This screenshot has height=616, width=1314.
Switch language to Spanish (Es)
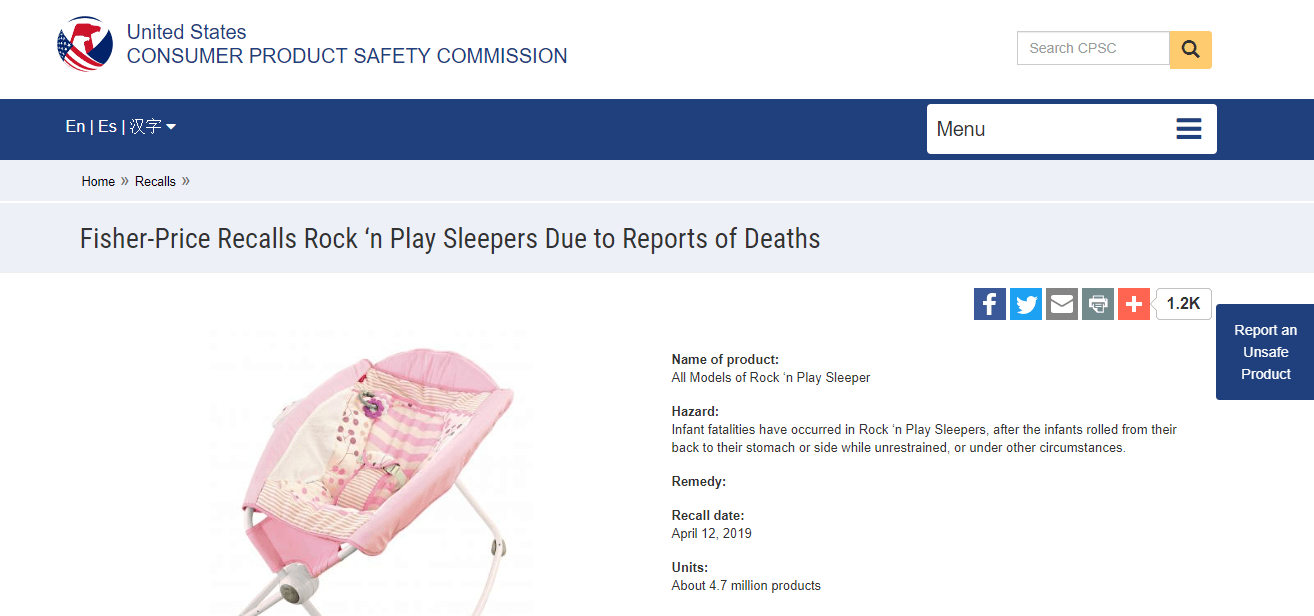[x=107, y=126]
